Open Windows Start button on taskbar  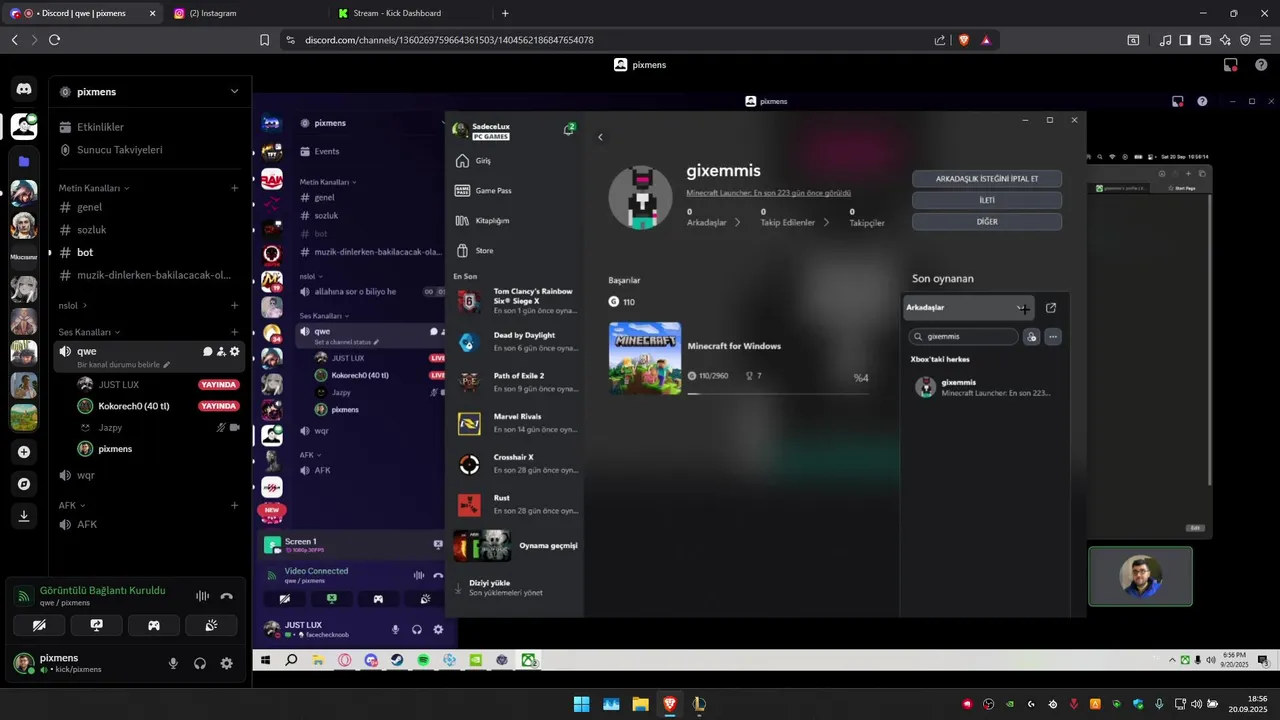(x=581, y=704)
